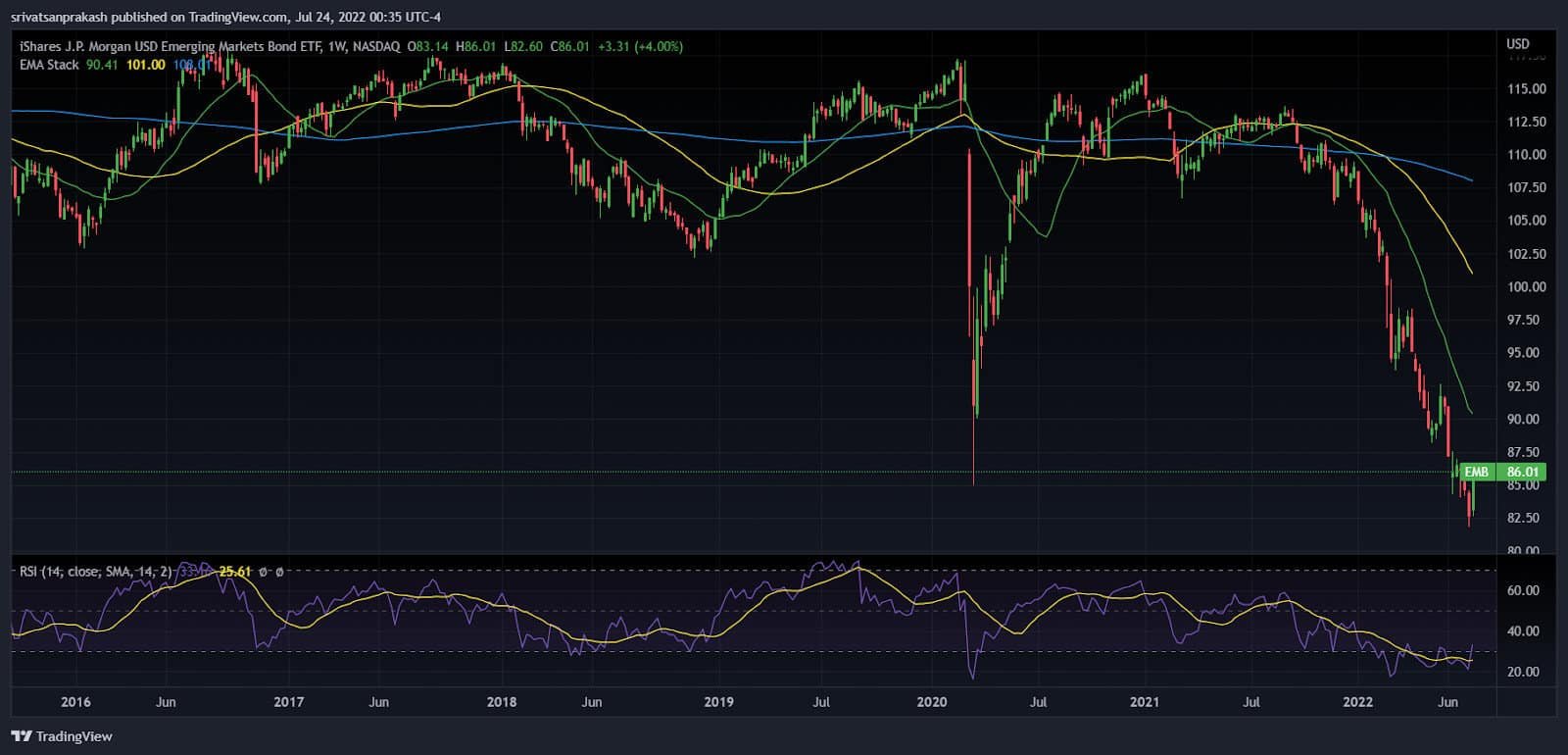The image size is (1568, 755).
Task: Click the Jul label between 2019 and 2020
Action: pos(821,702)
